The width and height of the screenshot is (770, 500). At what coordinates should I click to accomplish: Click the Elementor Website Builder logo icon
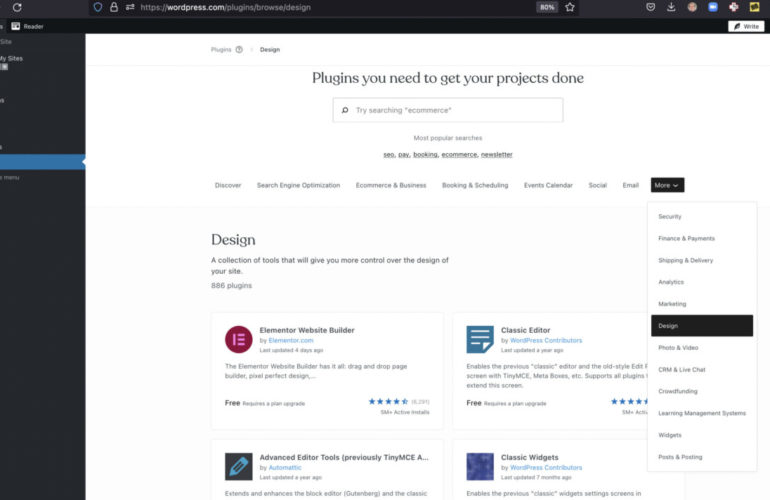[x=239, y=340]
